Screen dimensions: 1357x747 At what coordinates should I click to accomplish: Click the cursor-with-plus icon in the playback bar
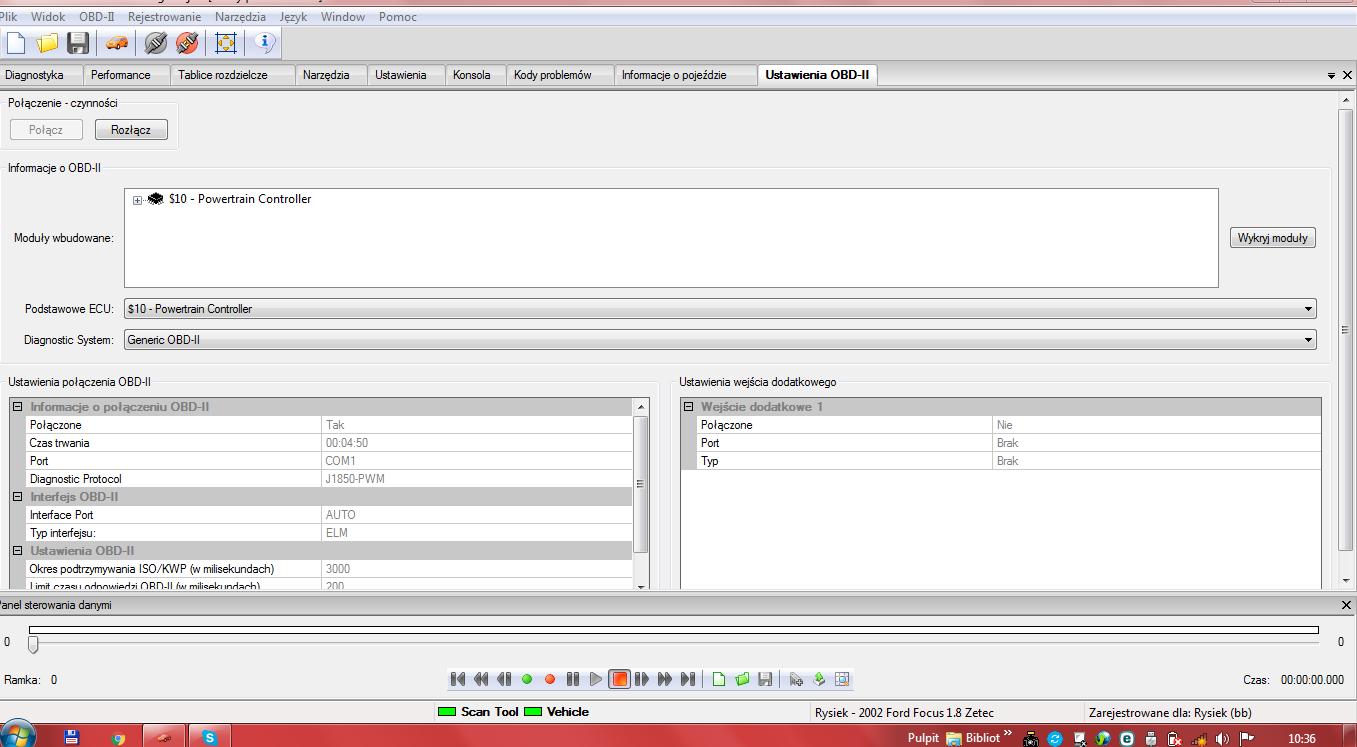(796, 679)
